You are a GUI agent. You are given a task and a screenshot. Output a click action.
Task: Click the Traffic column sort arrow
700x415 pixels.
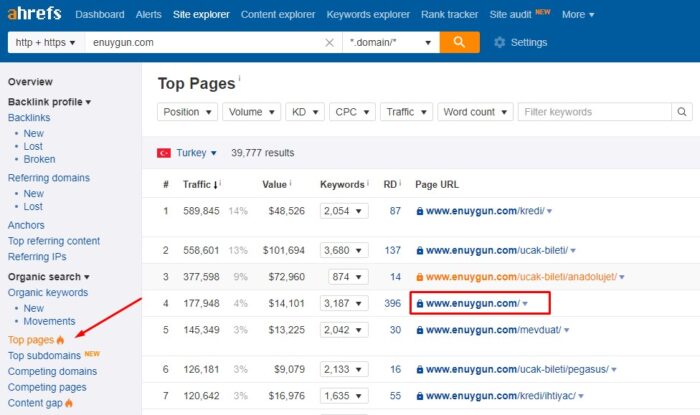click(x=215, y=185)
